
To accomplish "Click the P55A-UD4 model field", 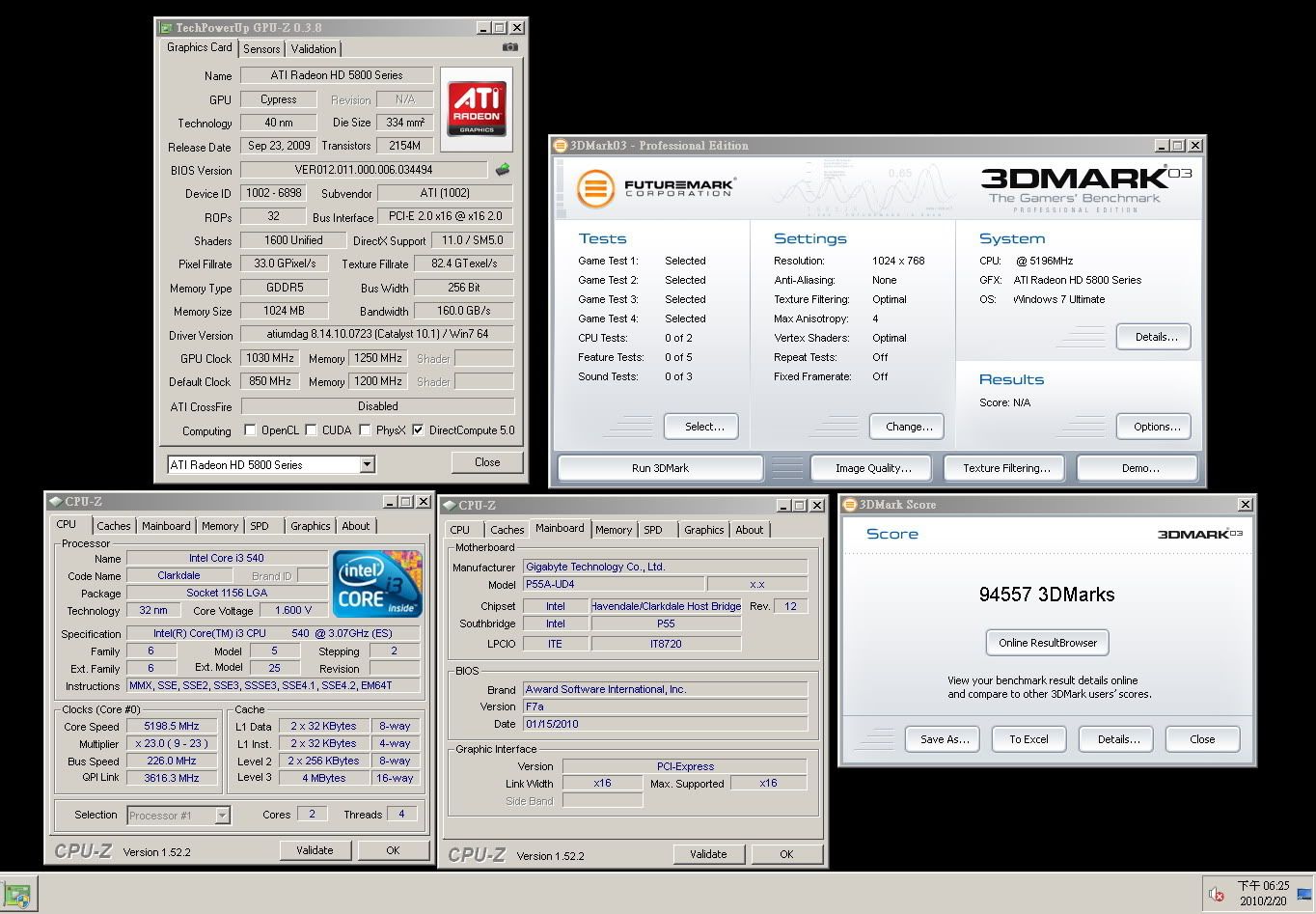I will [613, 585].
